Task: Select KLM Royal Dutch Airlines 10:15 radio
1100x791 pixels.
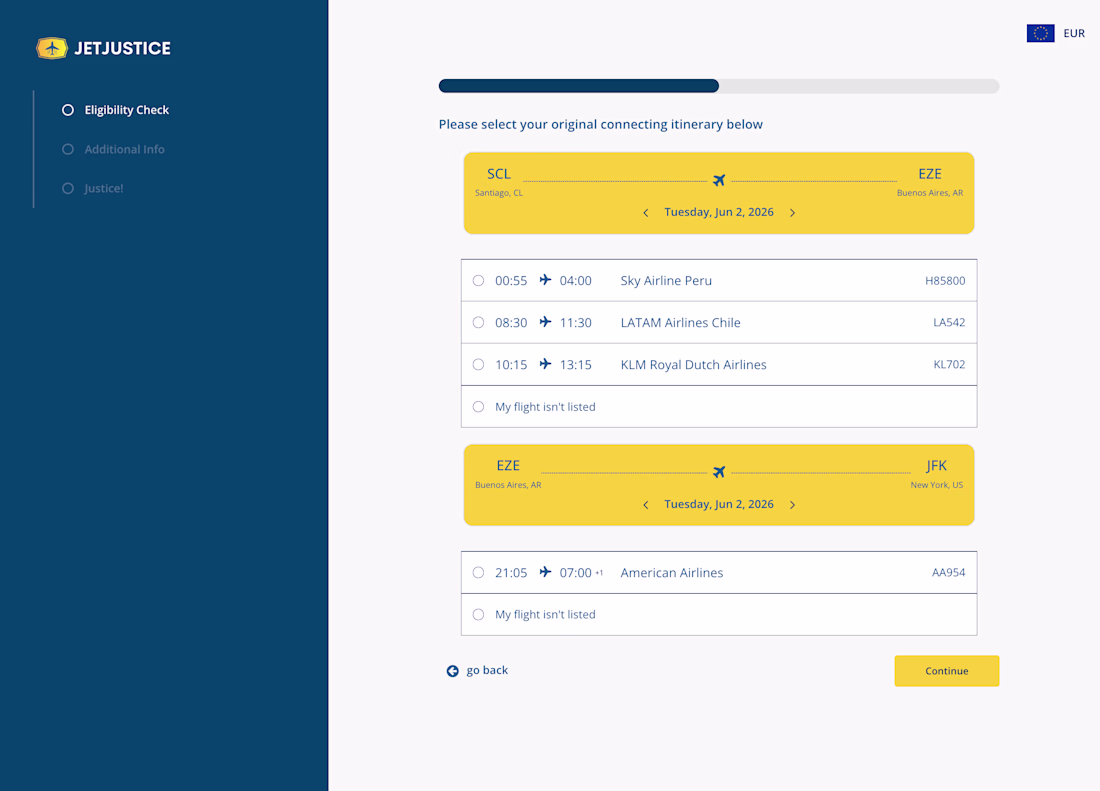Action: pos(478,365)
